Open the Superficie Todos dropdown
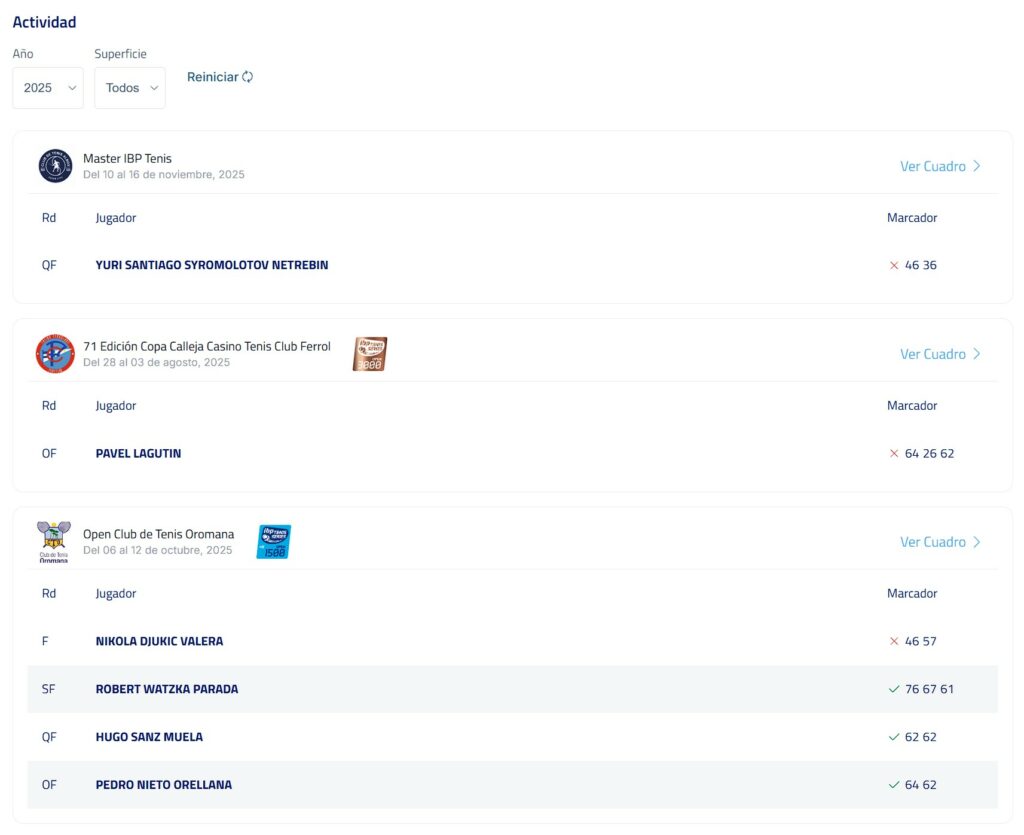This screenshot has height=835, width=1024. [130, 88]
